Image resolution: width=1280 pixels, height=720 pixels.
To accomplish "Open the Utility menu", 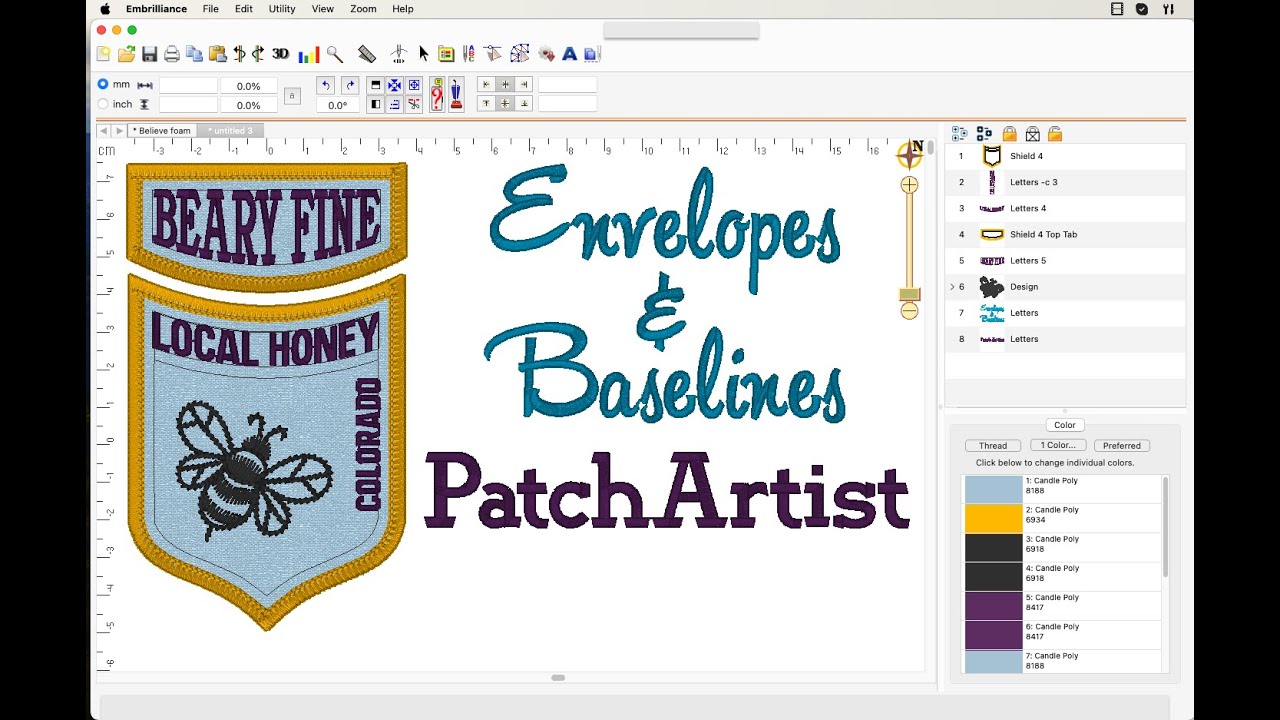I will coord(282,9).
